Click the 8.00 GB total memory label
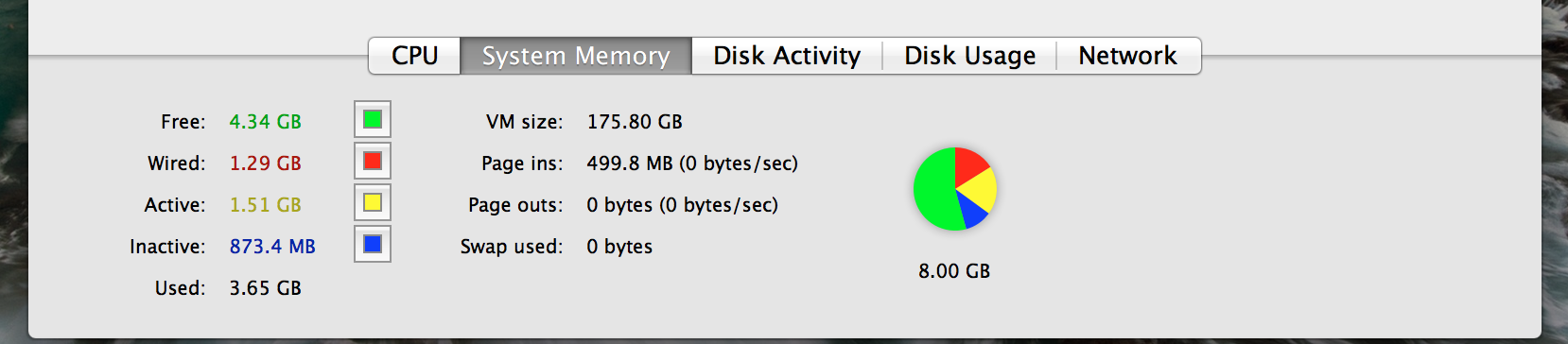This screenshot has height=344, width=1568. point(954,271)
